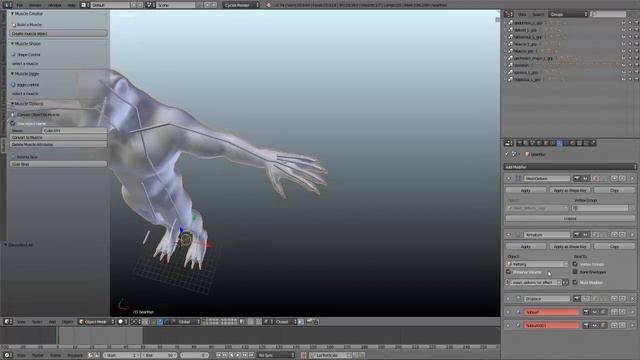Viewport: 640px width, 360px height.
Task: Click the info editor type icon
Action: [7, 5]
